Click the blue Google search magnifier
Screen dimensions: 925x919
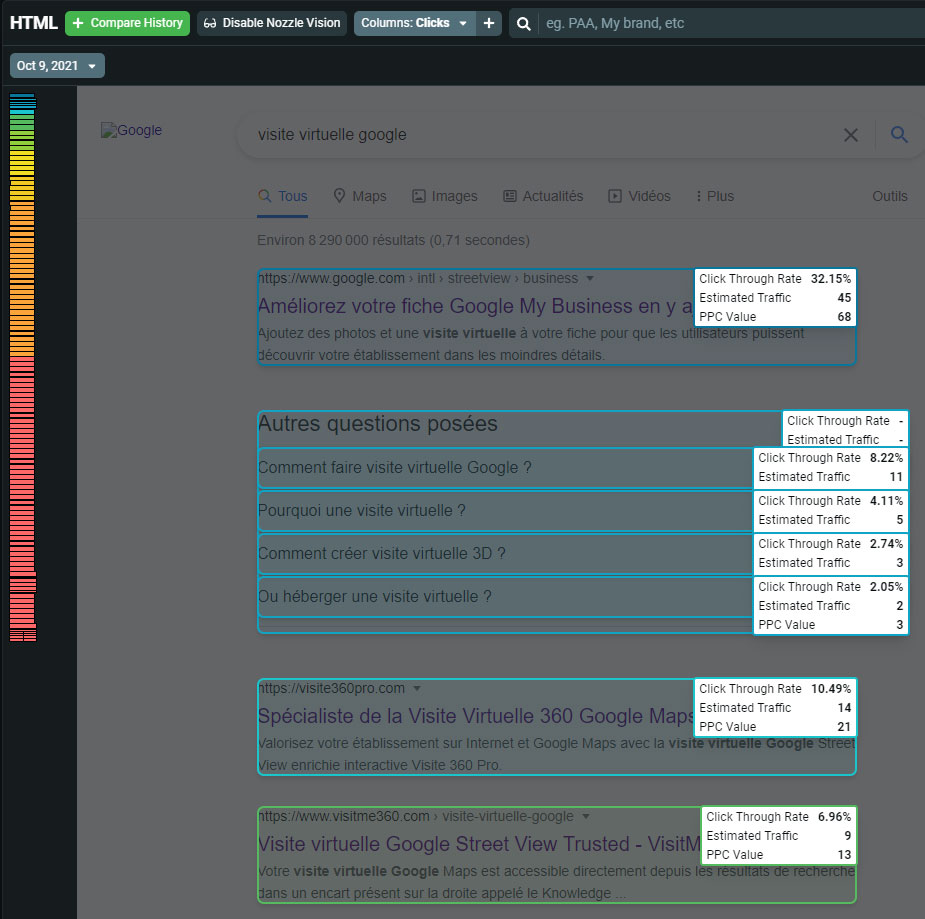(x=899, y=134)
